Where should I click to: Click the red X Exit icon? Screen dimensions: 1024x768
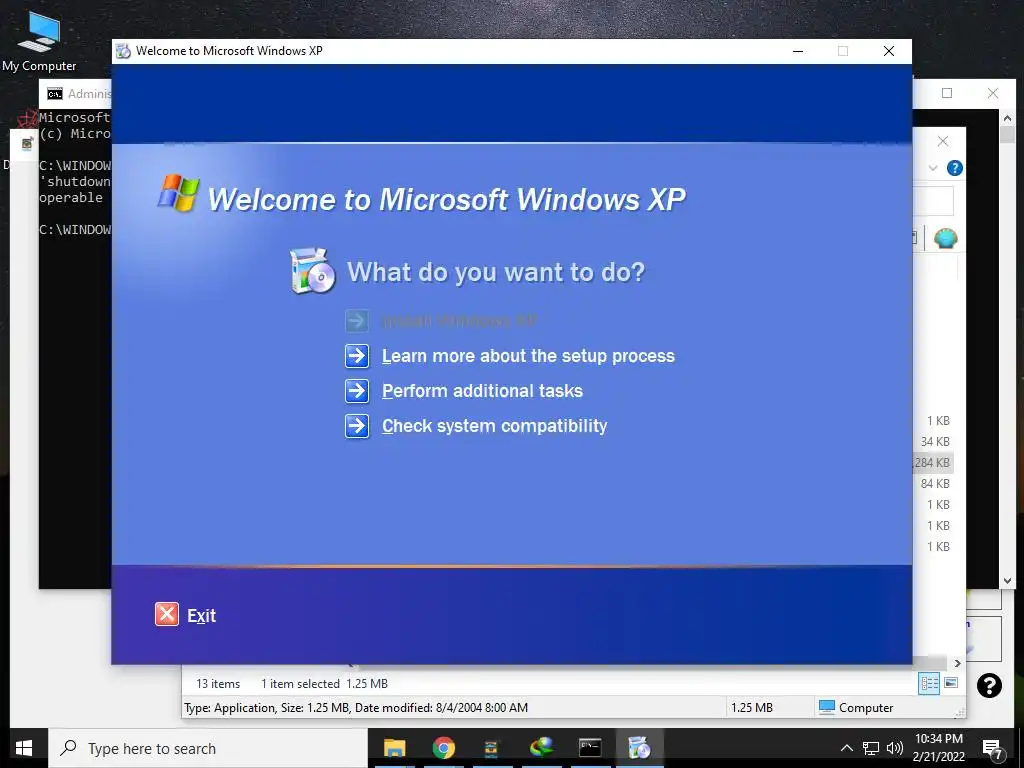coord(167,615)
